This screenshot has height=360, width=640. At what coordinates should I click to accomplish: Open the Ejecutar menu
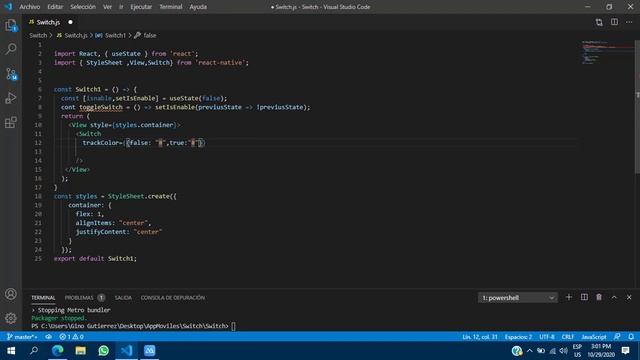coord(141,7)
